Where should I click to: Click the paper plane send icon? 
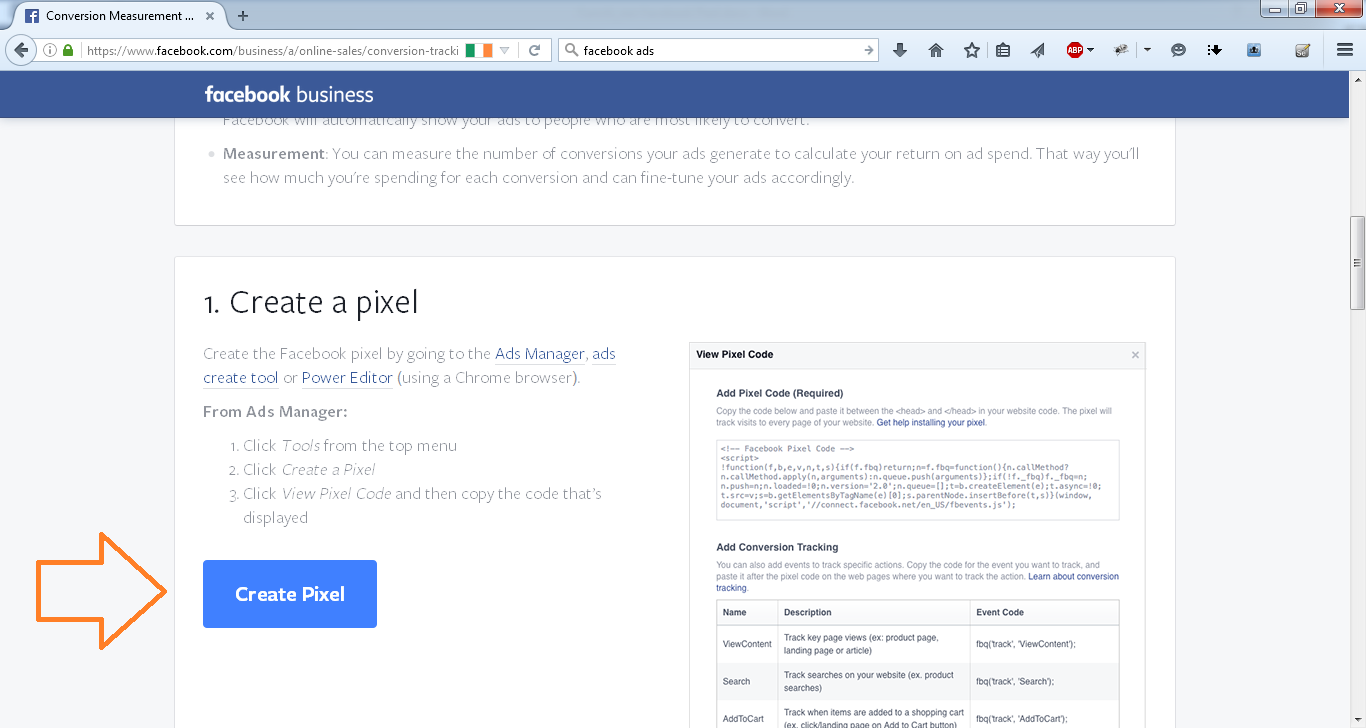1038,50
